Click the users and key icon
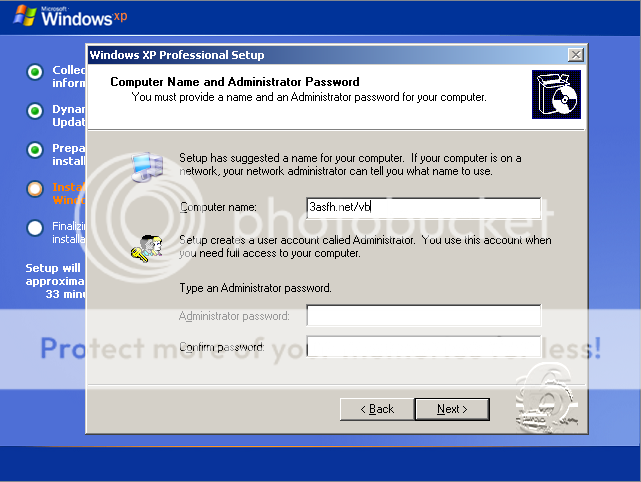 point(146,248)
